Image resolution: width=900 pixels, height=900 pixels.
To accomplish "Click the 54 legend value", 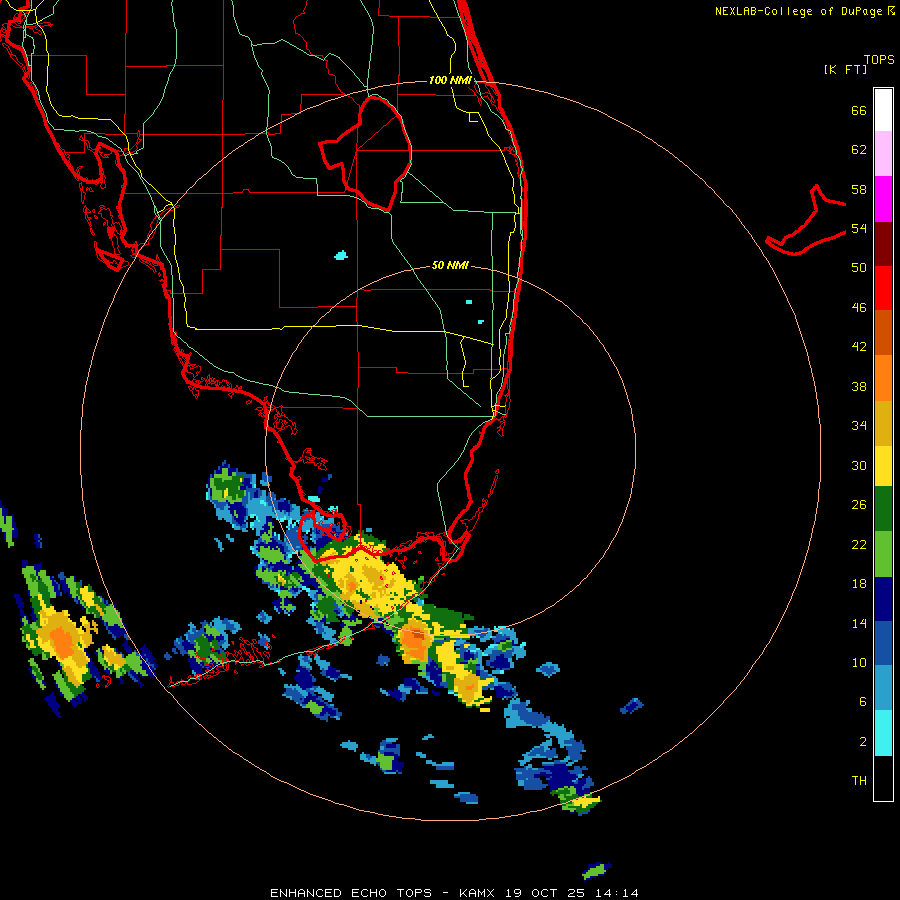I will (x=859, y=228).
